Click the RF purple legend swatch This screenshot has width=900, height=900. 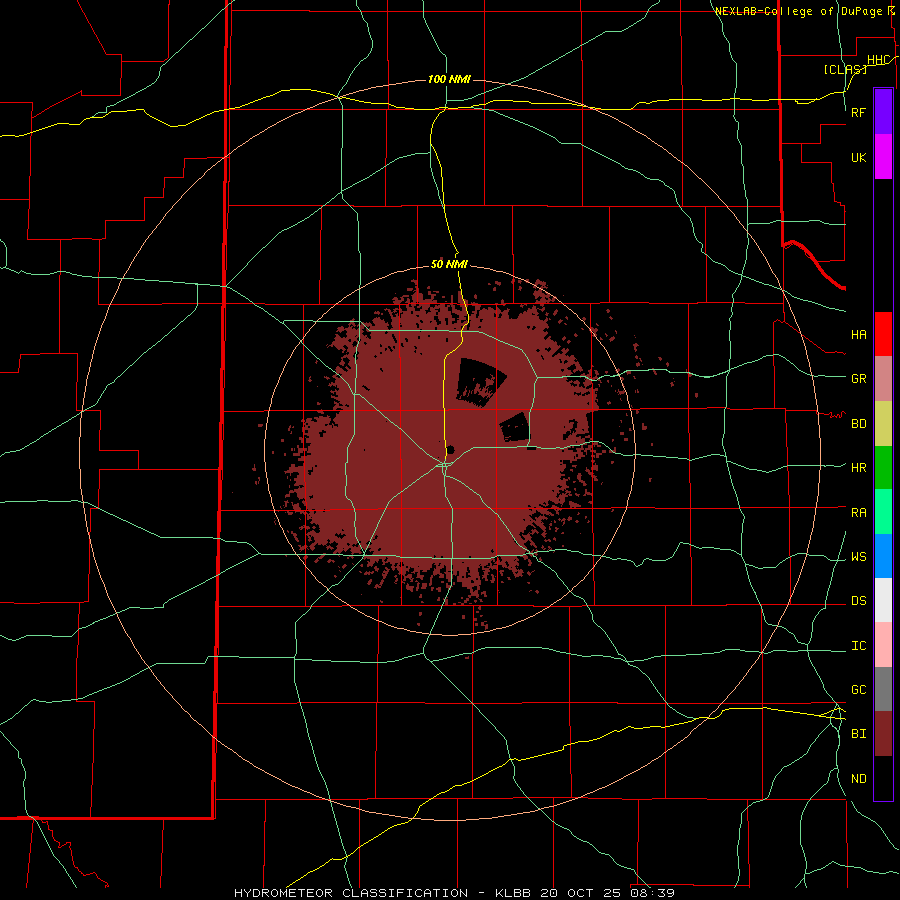click(x=883, y=112)
